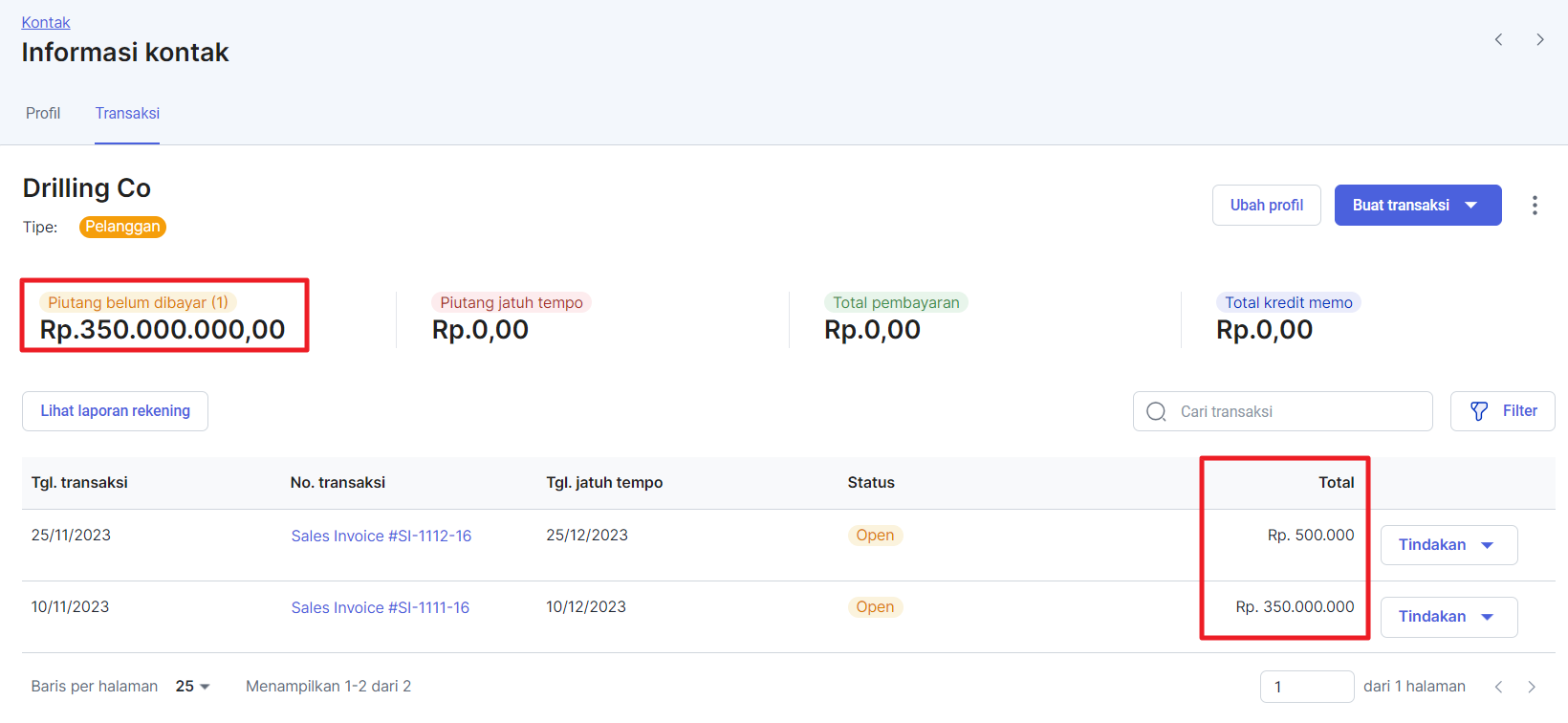Click the page number input box
Image resolution: width=1568 pixels, height=723 pixels.
coord(1306,687)
